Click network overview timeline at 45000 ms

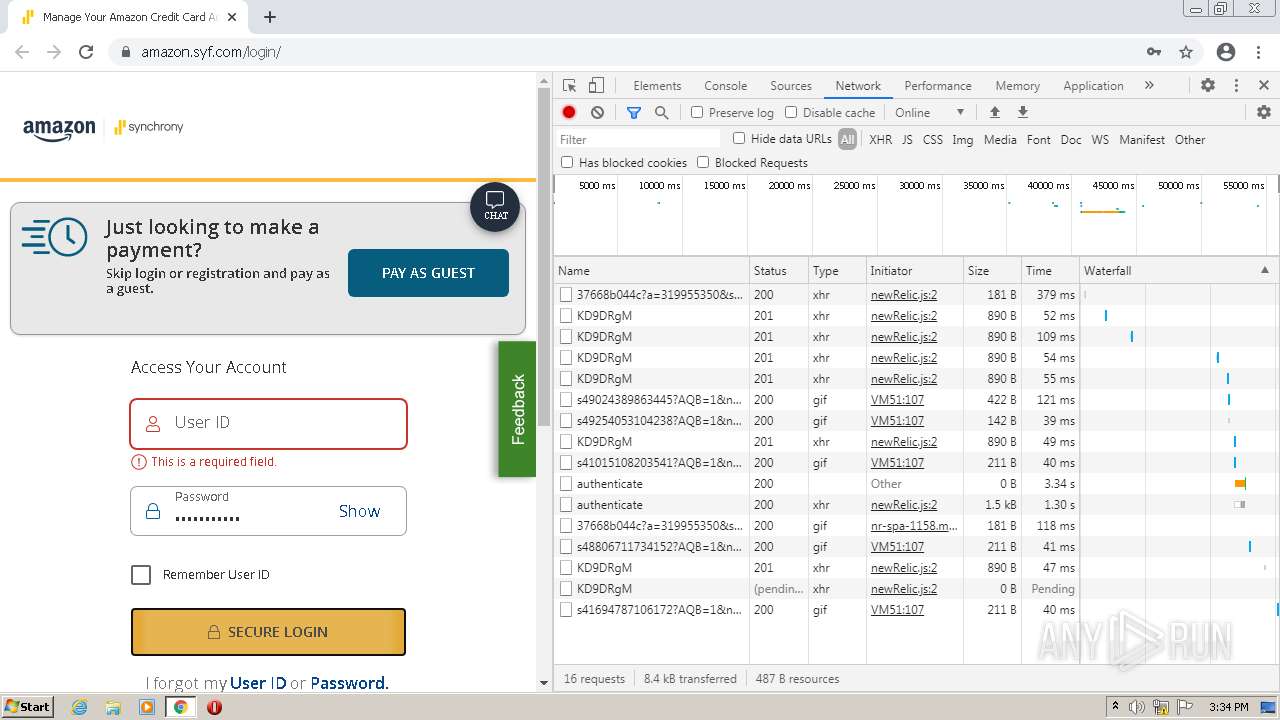(x=1112, y=186)
